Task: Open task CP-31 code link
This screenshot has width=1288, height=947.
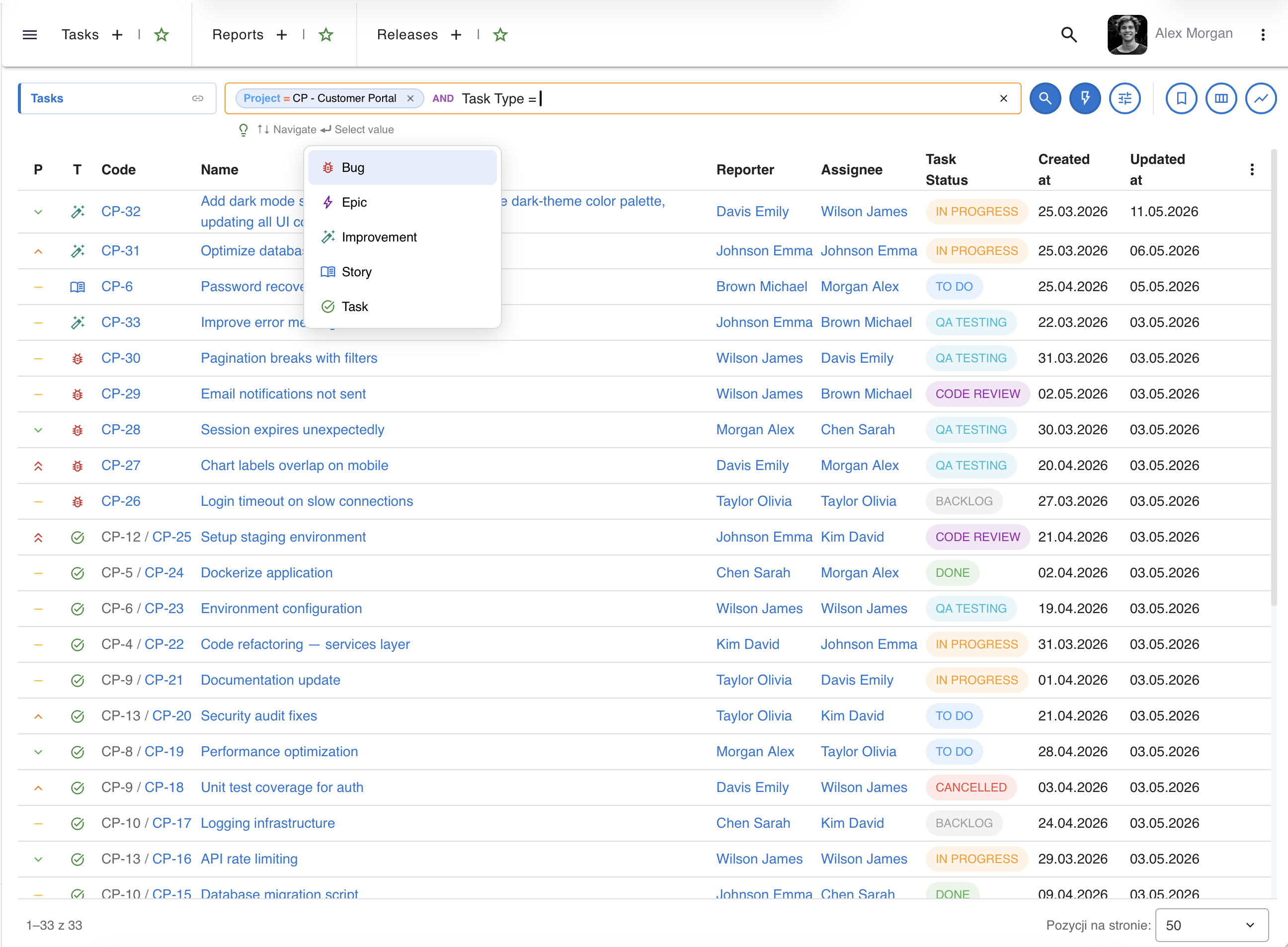Action: (120, 251)
